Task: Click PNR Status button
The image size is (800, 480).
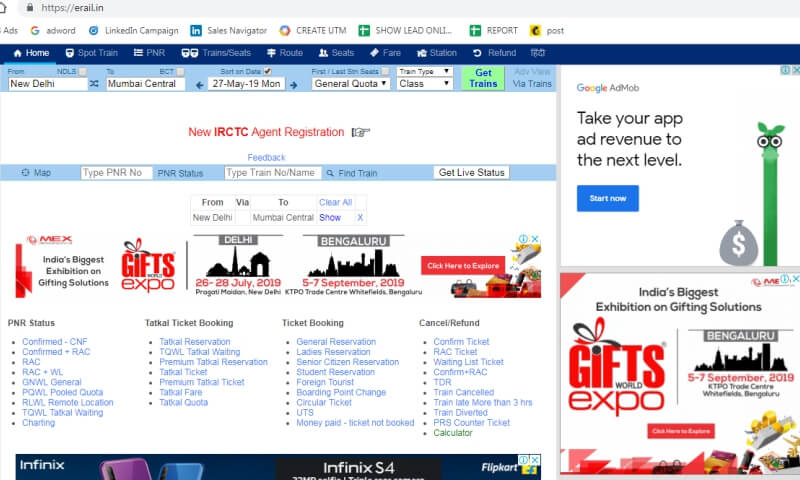Action: (180, 173)
